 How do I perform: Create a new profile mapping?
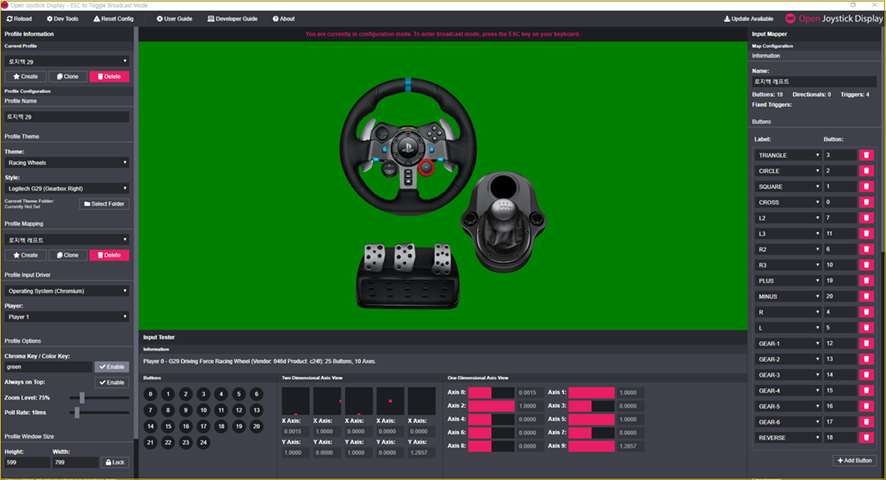25,255
